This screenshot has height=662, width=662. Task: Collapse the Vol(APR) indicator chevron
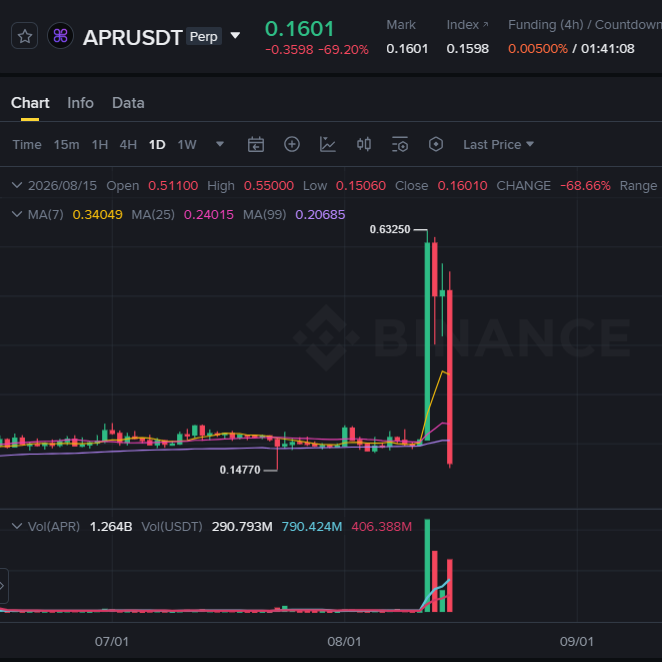click(17, 526)
